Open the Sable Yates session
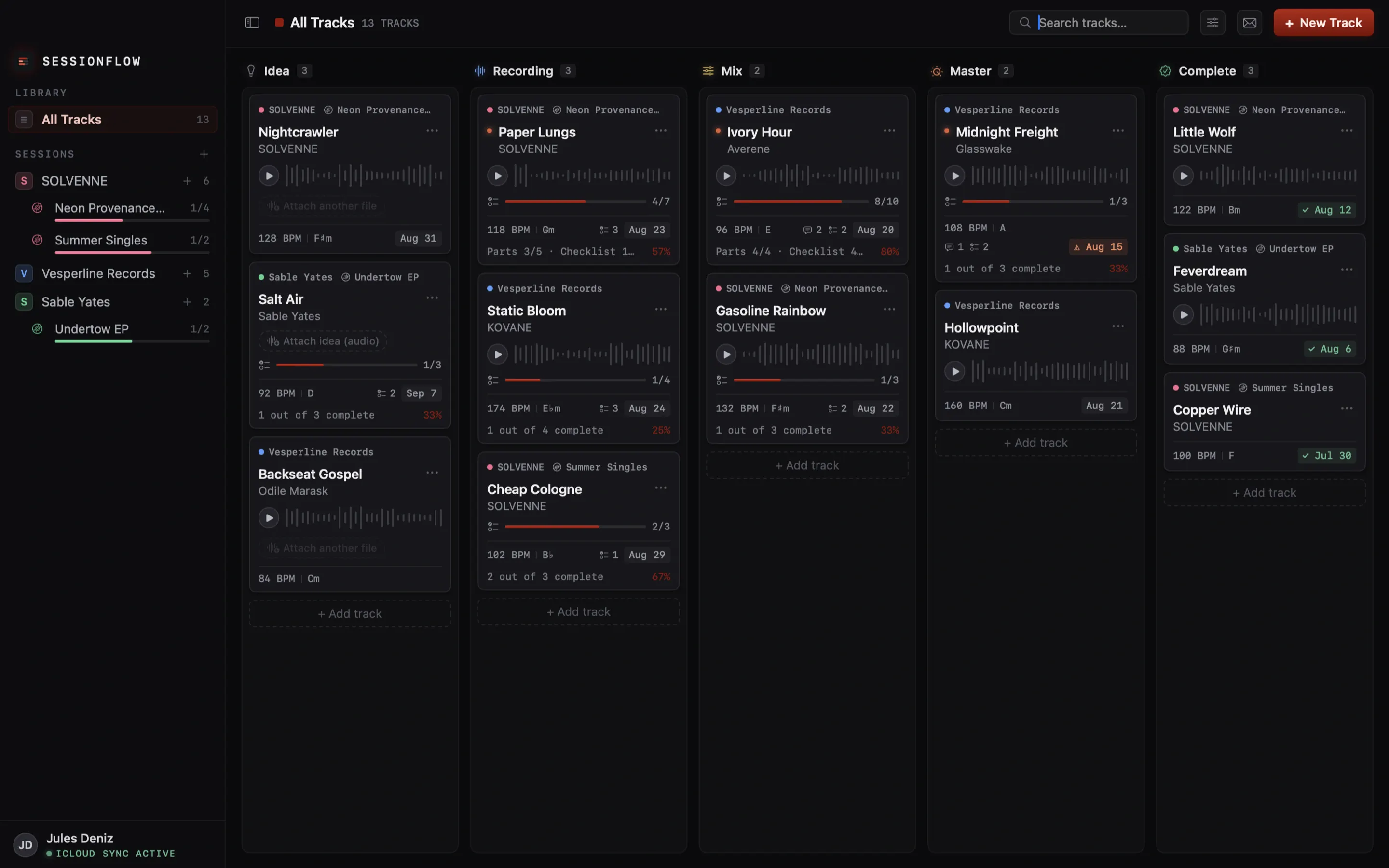The height and width of the screenshot is (868, 1389). click(x=112, y=301)
